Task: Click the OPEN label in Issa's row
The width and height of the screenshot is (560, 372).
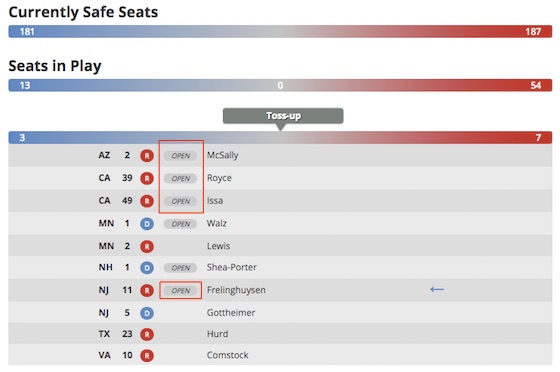Action: point(180,201)
